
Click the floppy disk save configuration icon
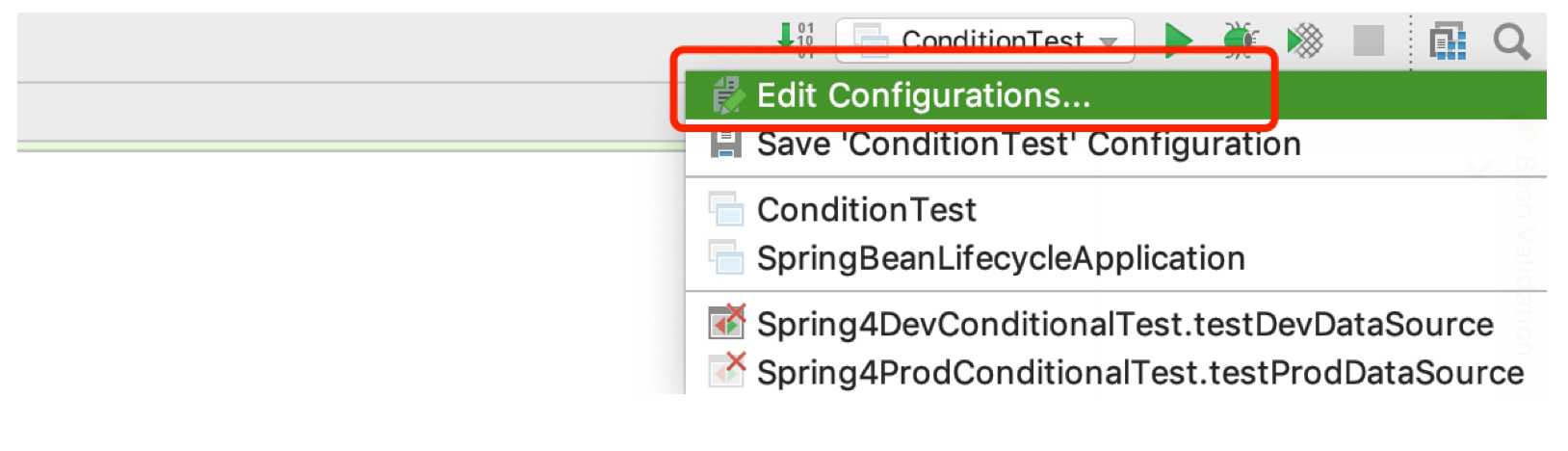(725, 145)
